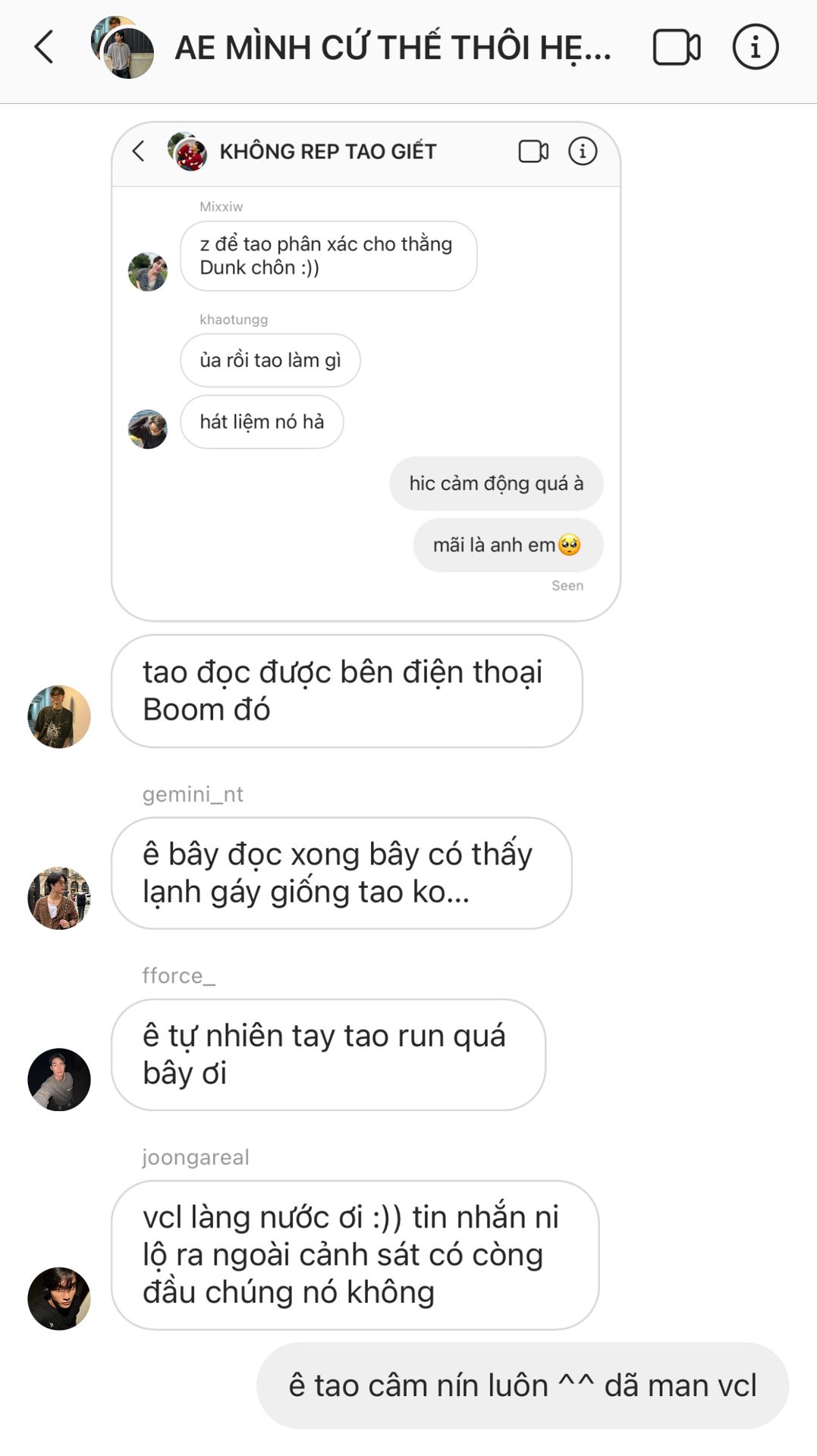Screen dimensions: 817x1456
Task: Tap info icon inside the shared screenshot
Action: (x=583, y=151)
